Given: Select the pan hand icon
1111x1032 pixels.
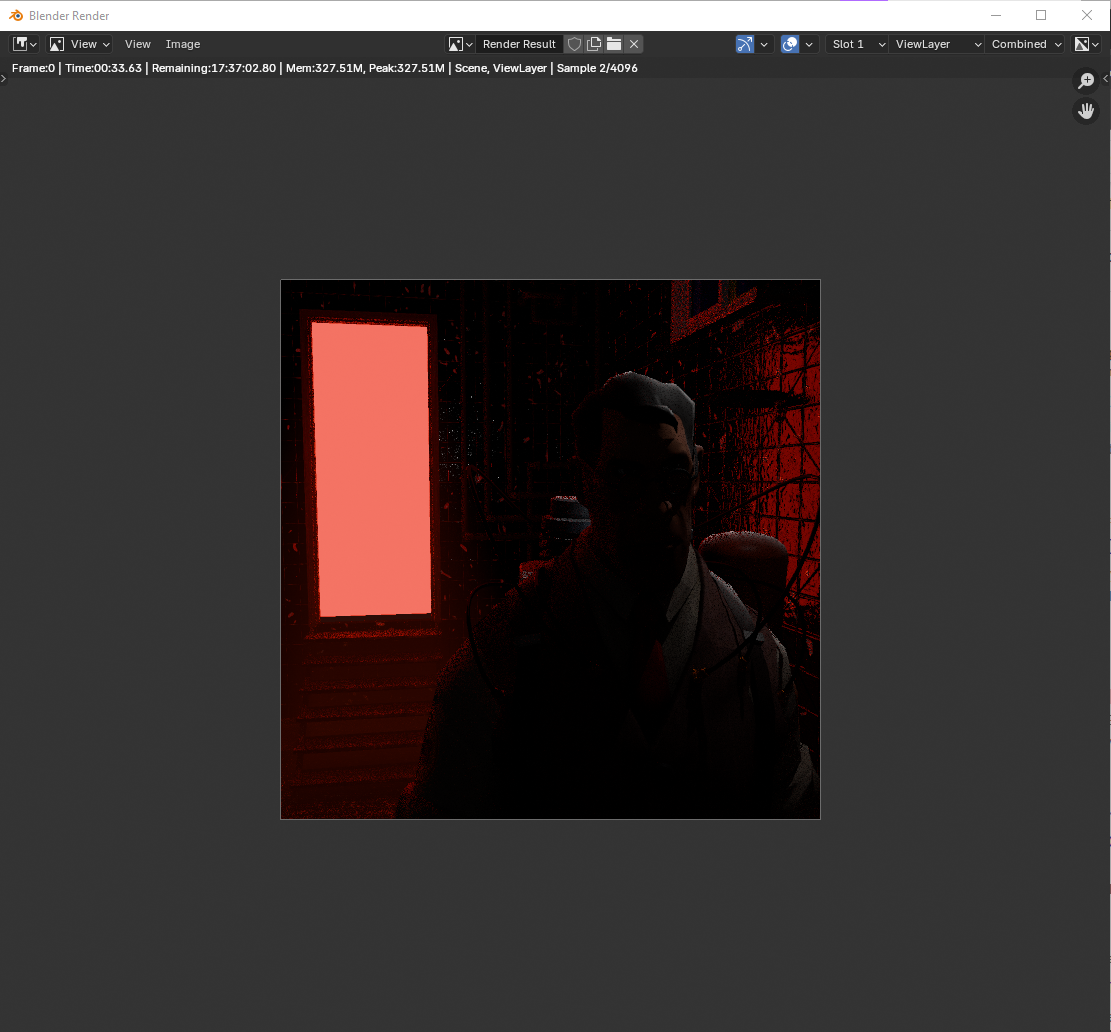Looking at the screenshot, I should click(x=1086, y=111).
